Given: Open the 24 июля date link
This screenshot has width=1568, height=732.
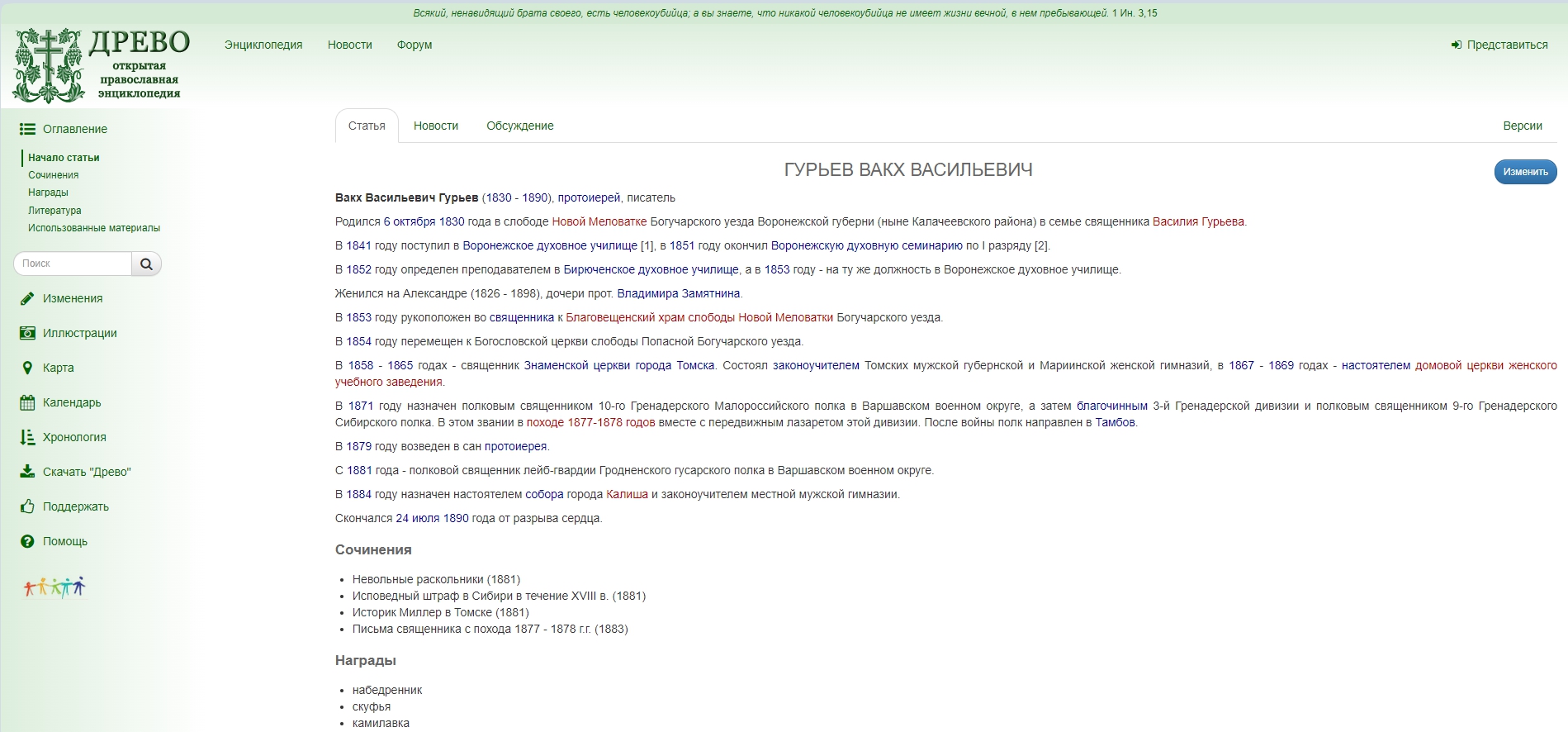Looking at the screenshot, I should (x=418, y=518).
